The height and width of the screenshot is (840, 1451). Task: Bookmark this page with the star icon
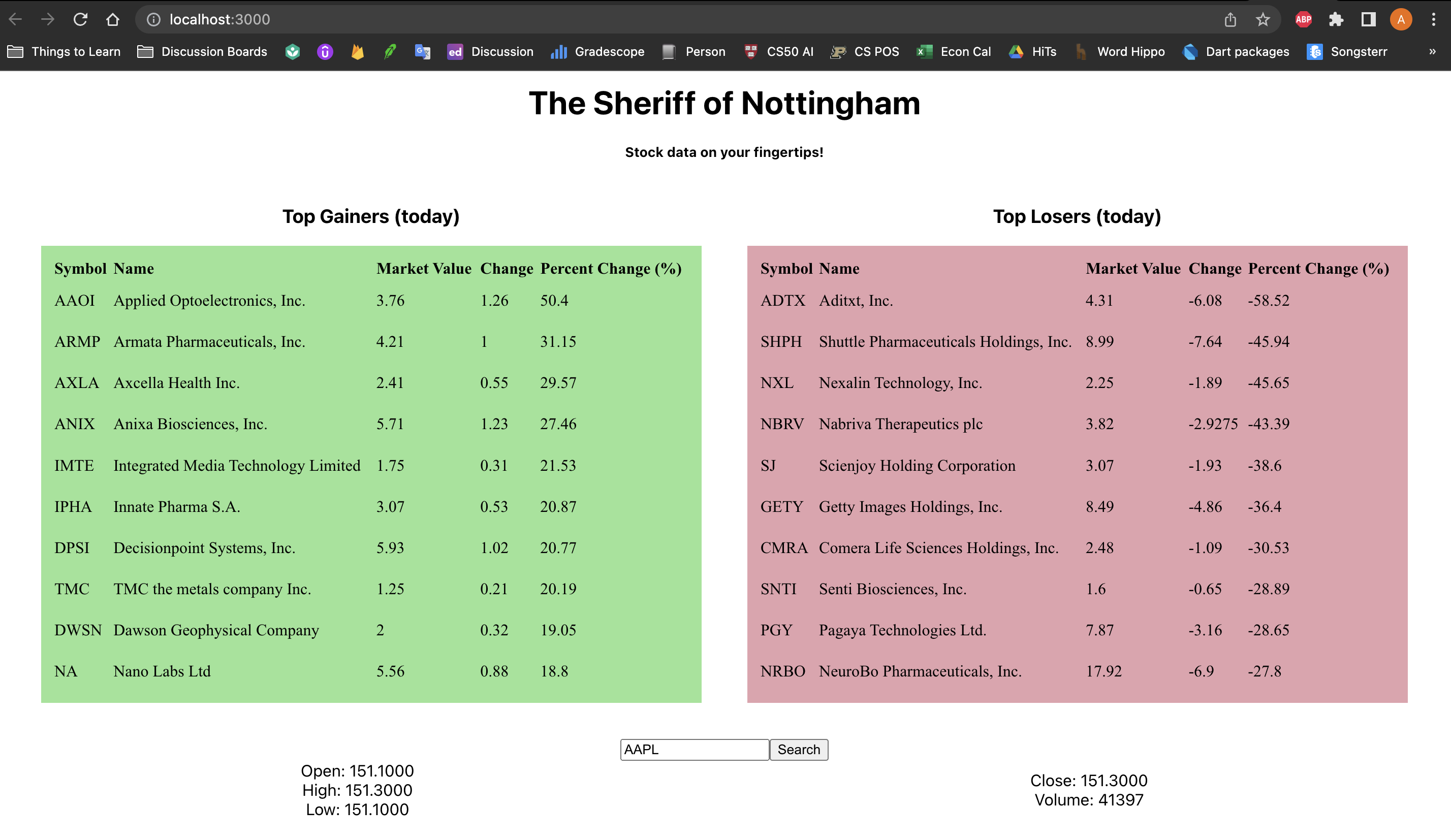[1263, 20]
